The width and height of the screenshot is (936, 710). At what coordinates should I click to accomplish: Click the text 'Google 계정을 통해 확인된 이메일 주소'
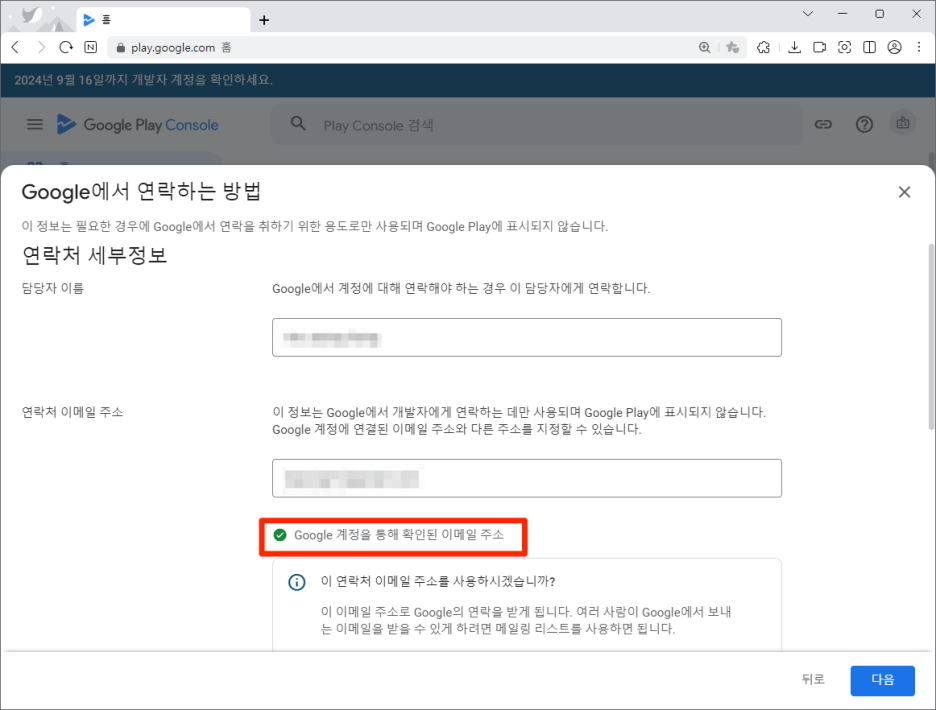(399, 535)
